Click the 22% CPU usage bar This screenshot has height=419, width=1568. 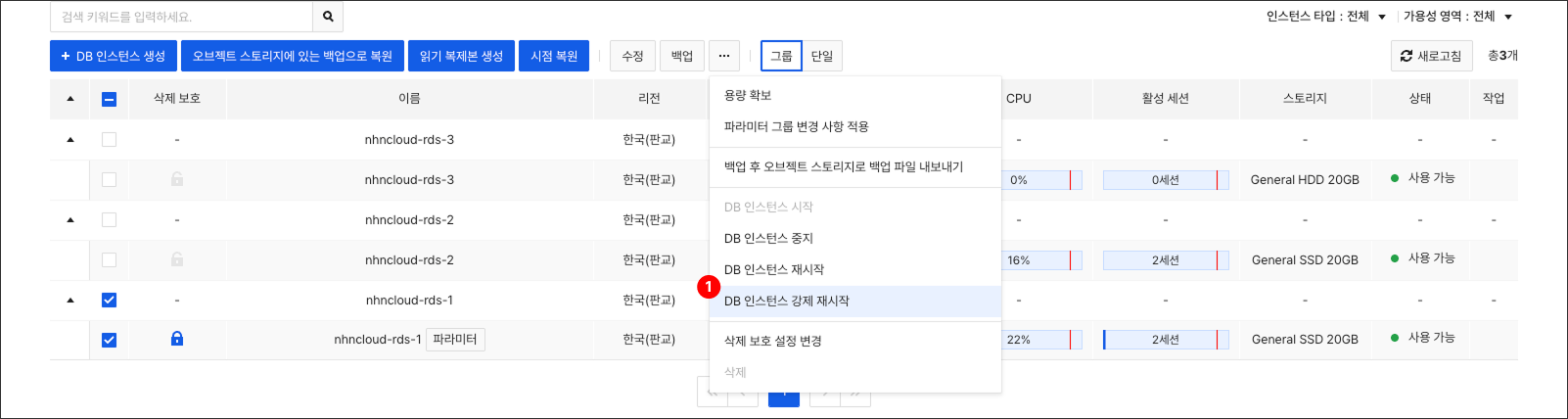pos(1044,340)
